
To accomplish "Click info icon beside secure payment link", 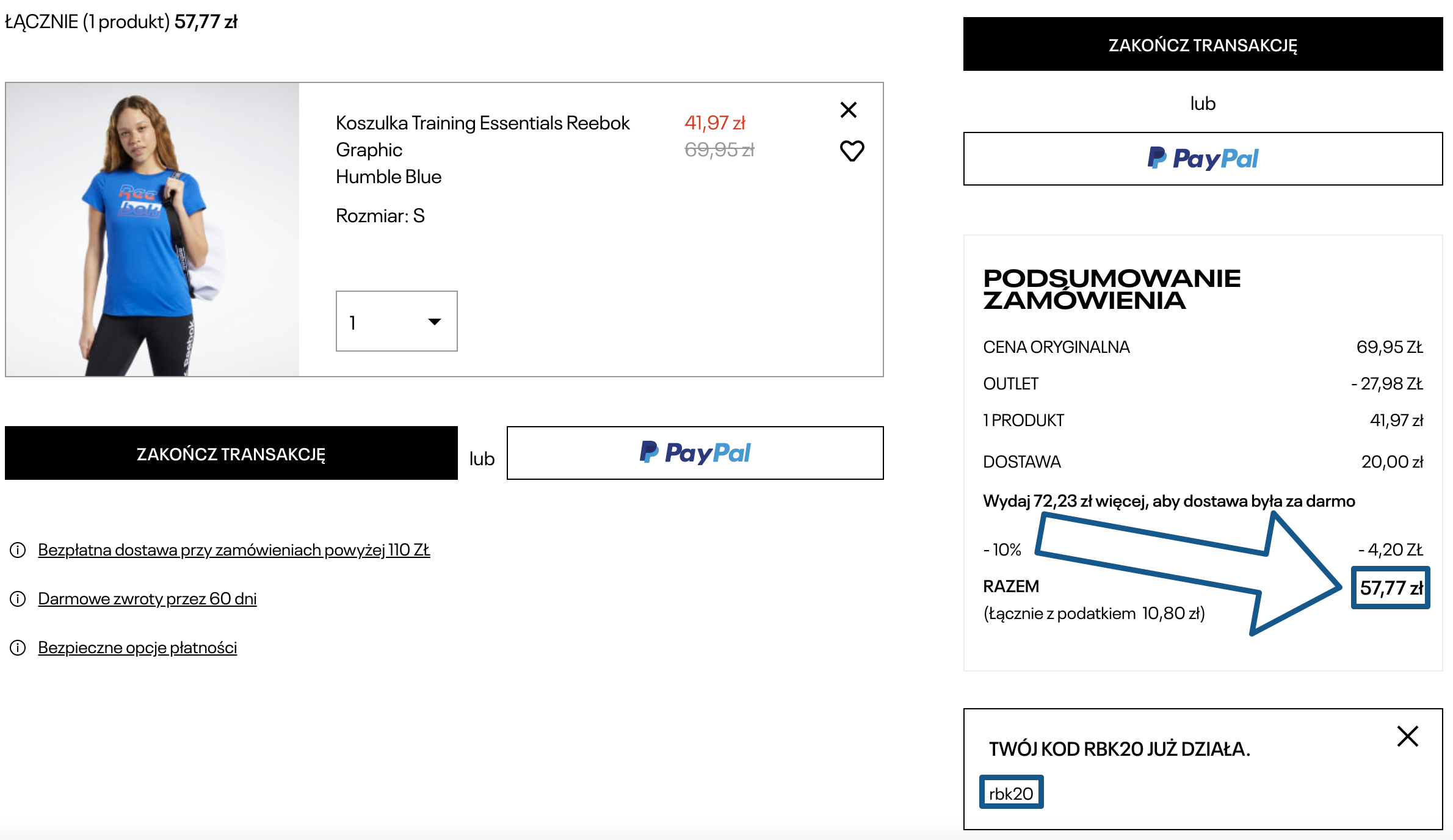I will point(18,648).
